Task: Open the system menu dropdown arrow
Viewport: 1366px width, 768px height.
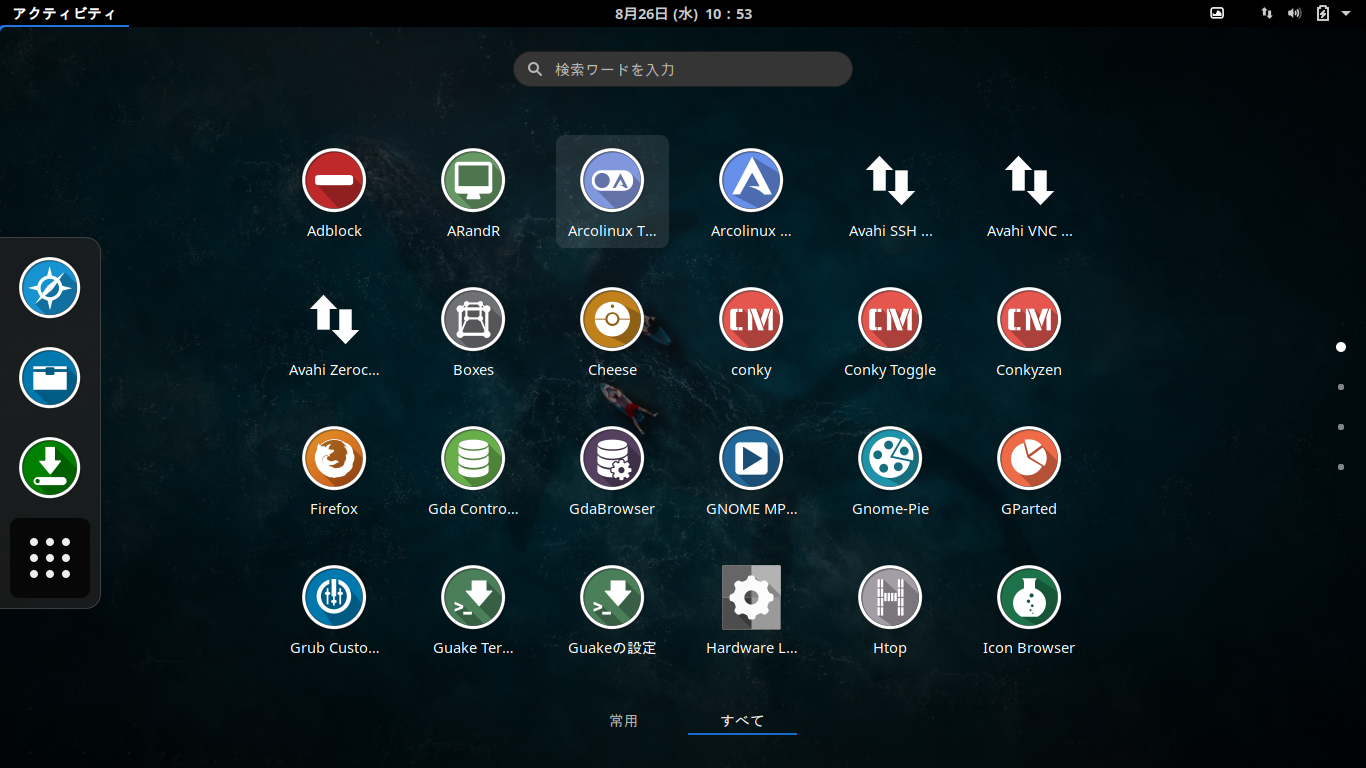Action: [x=1346, y=13]
